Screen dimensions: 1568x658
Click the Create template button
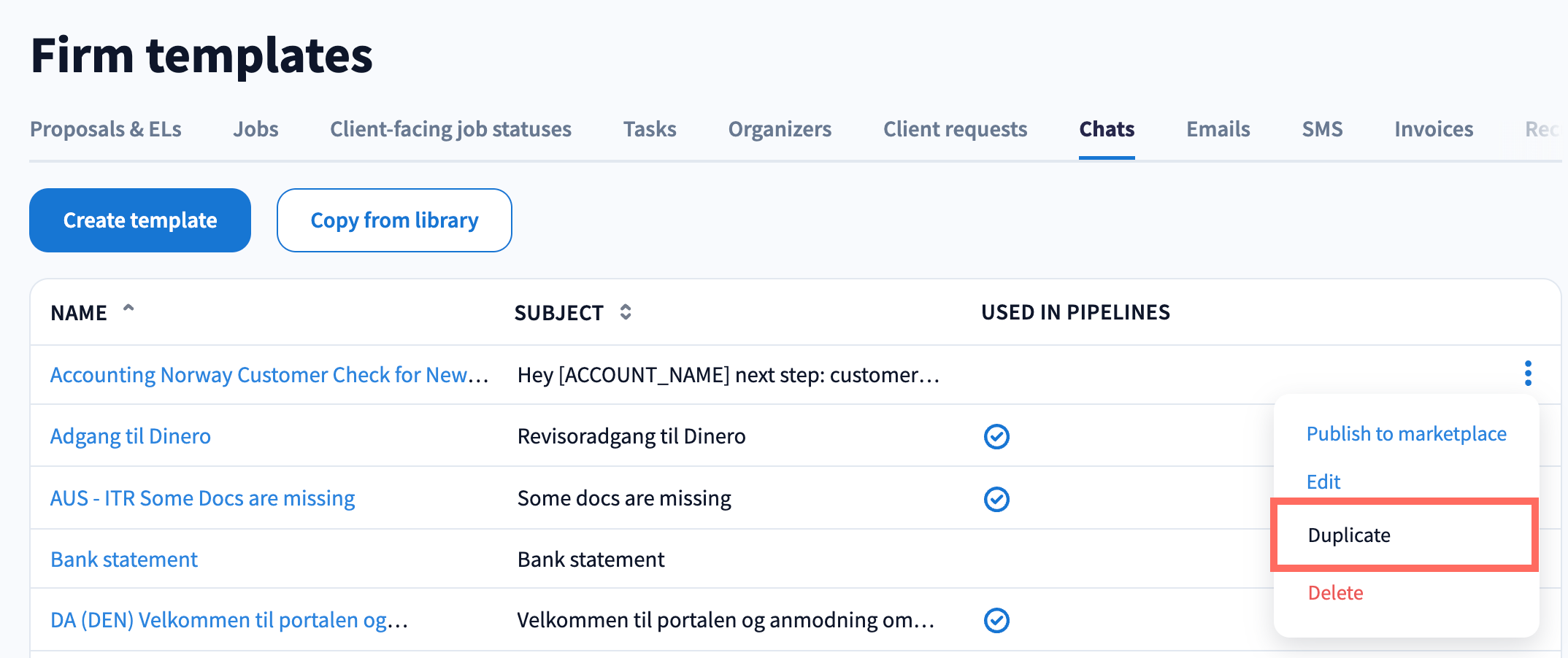point(140,220)
